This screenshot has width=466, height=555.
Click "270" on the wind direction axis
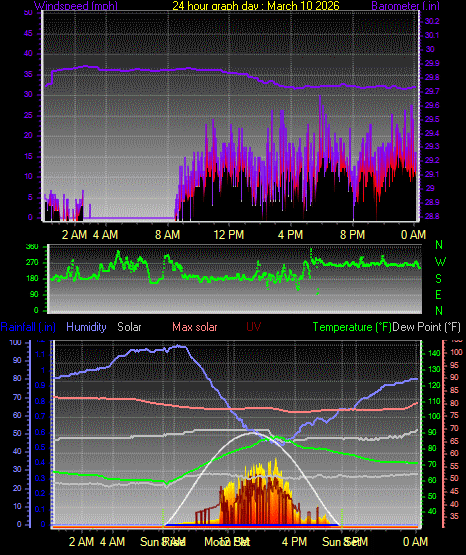pyautogui.click(x=32, y=263)
